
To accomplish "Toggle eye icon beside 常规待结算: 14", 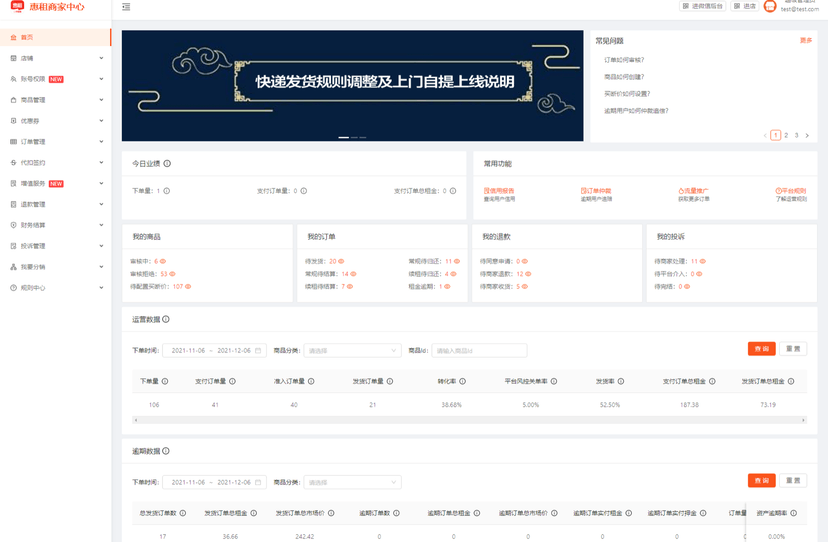I will tap(353, 274).
